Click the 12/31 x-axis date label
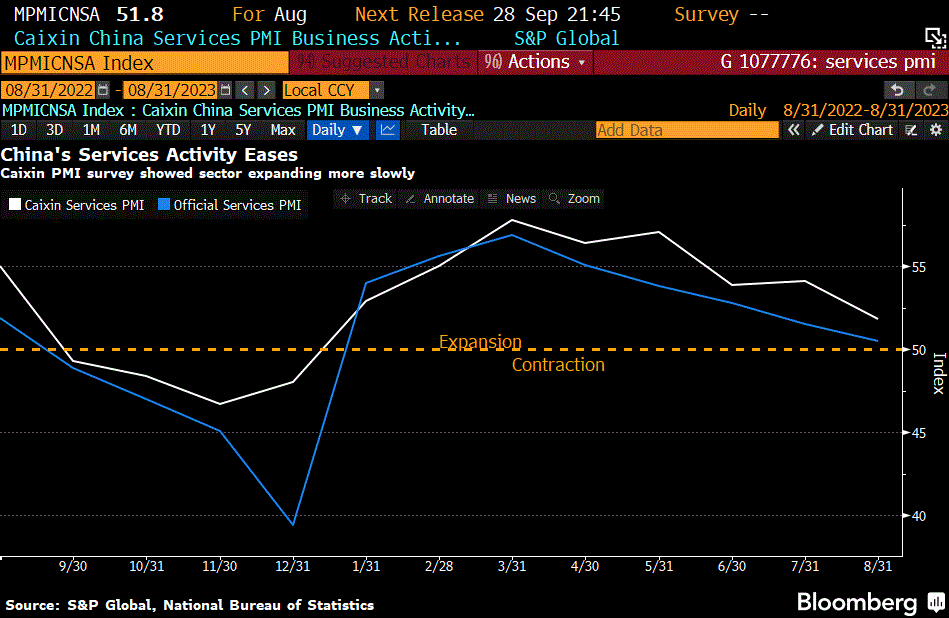The width and height of the screenshot is (949, 618). [x=293, y=567]
